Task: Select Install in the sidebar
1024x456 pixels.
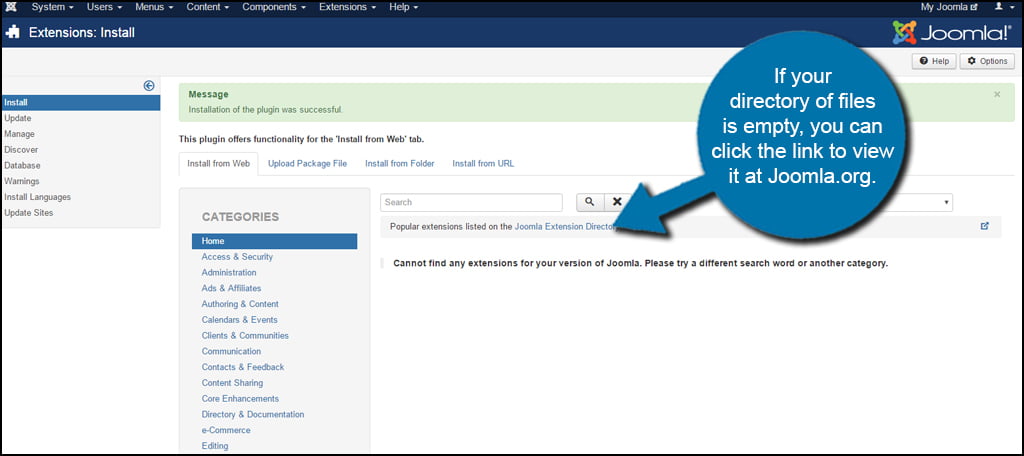Action: coord(80,103)
